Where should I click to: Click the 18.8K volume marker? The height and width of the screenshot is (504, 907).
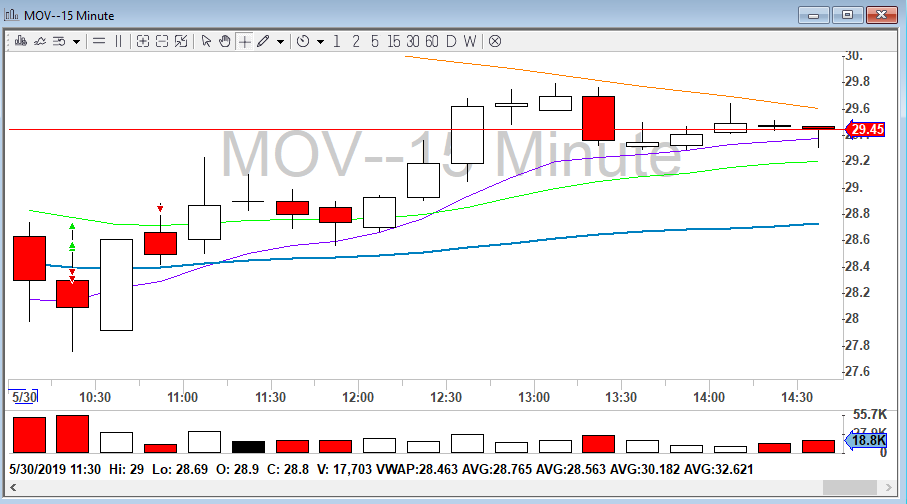coord(866,440)
